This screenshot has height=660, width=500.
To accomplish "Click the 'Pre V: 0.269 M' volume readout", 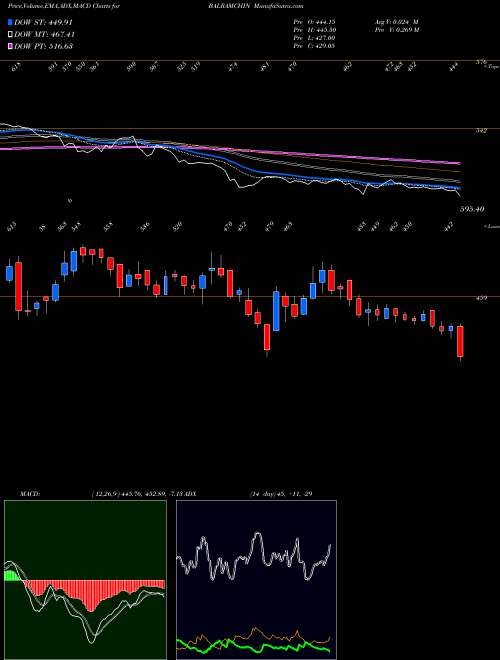I will (x=396, y=30).
